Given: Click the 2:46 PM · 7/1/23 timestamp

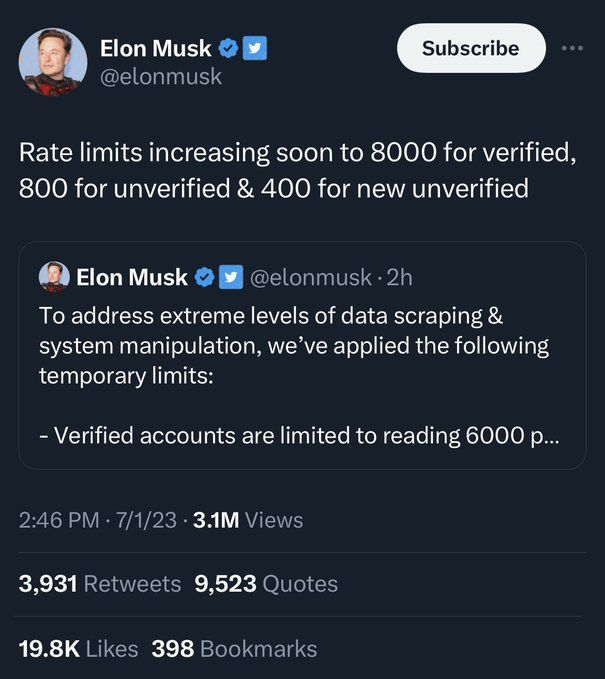Looking at the screenshot, I should (x=98, y=520).
